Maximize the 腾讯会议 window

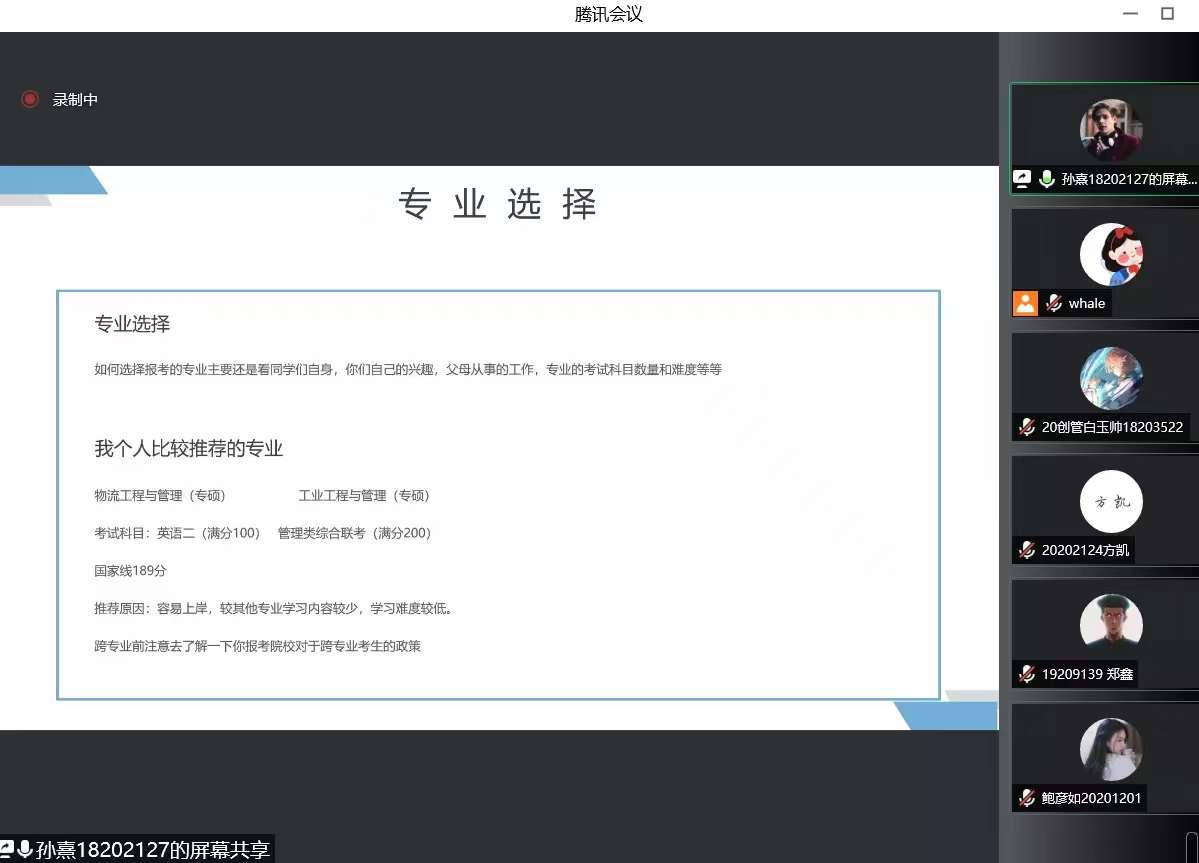point(1167,14)
